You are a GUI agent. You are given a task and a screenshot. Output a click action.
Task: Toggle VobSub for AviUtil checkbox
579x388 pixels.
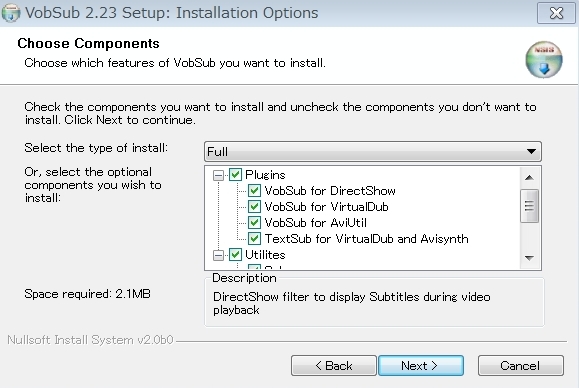coord(254,223)
